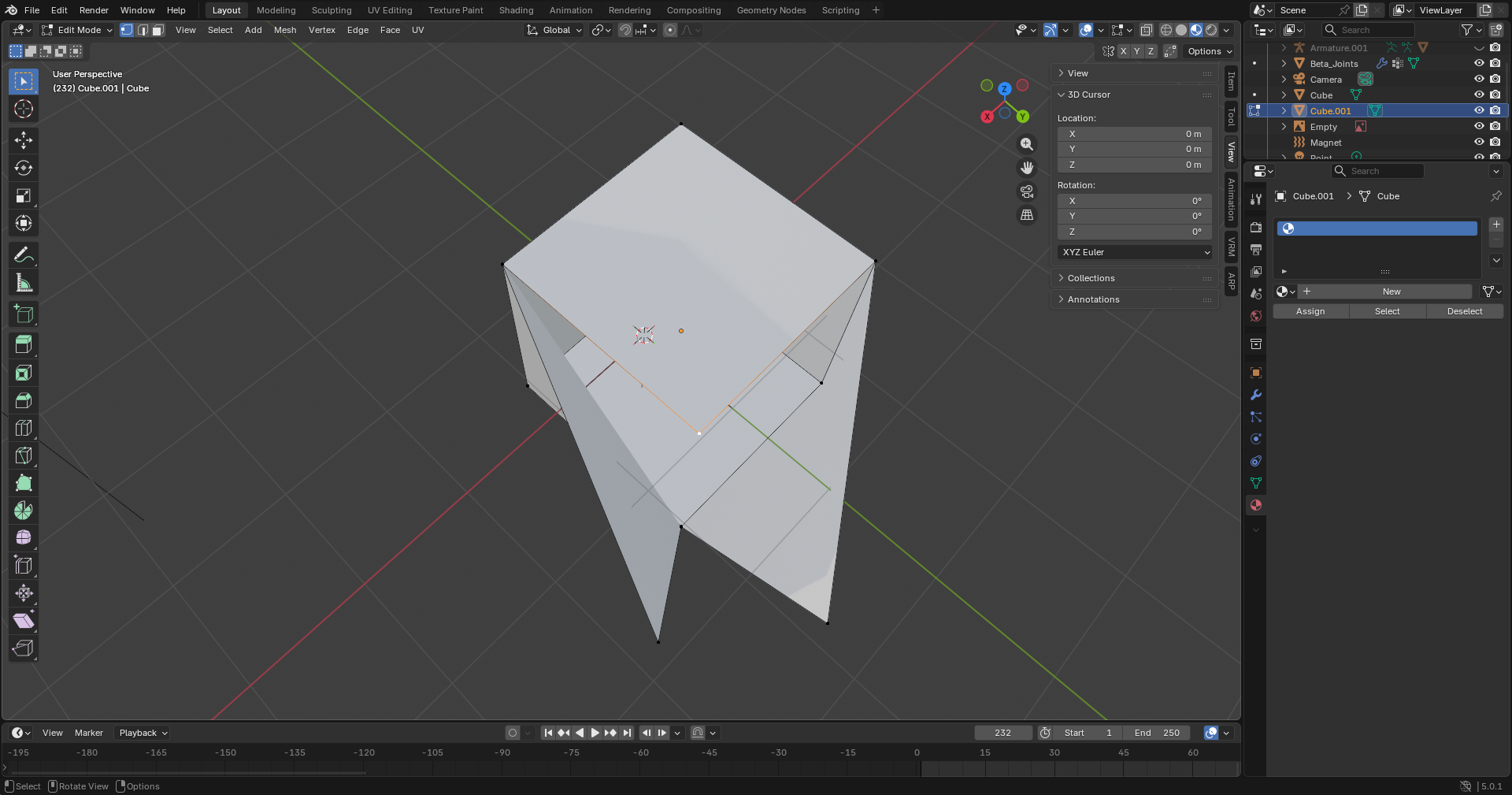
Task: Click the Assign button
Action: point(1310,311)
